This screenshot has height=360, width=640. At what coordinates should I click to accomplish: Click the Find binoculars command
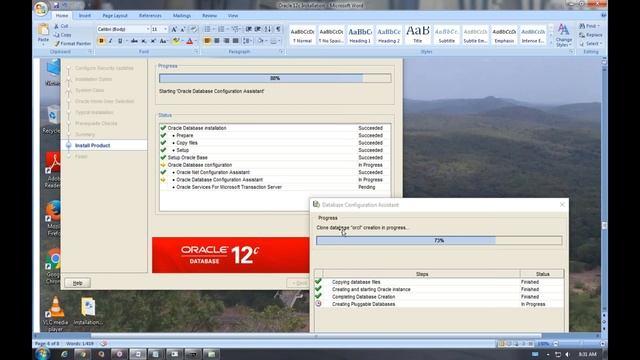pos(588,26)
